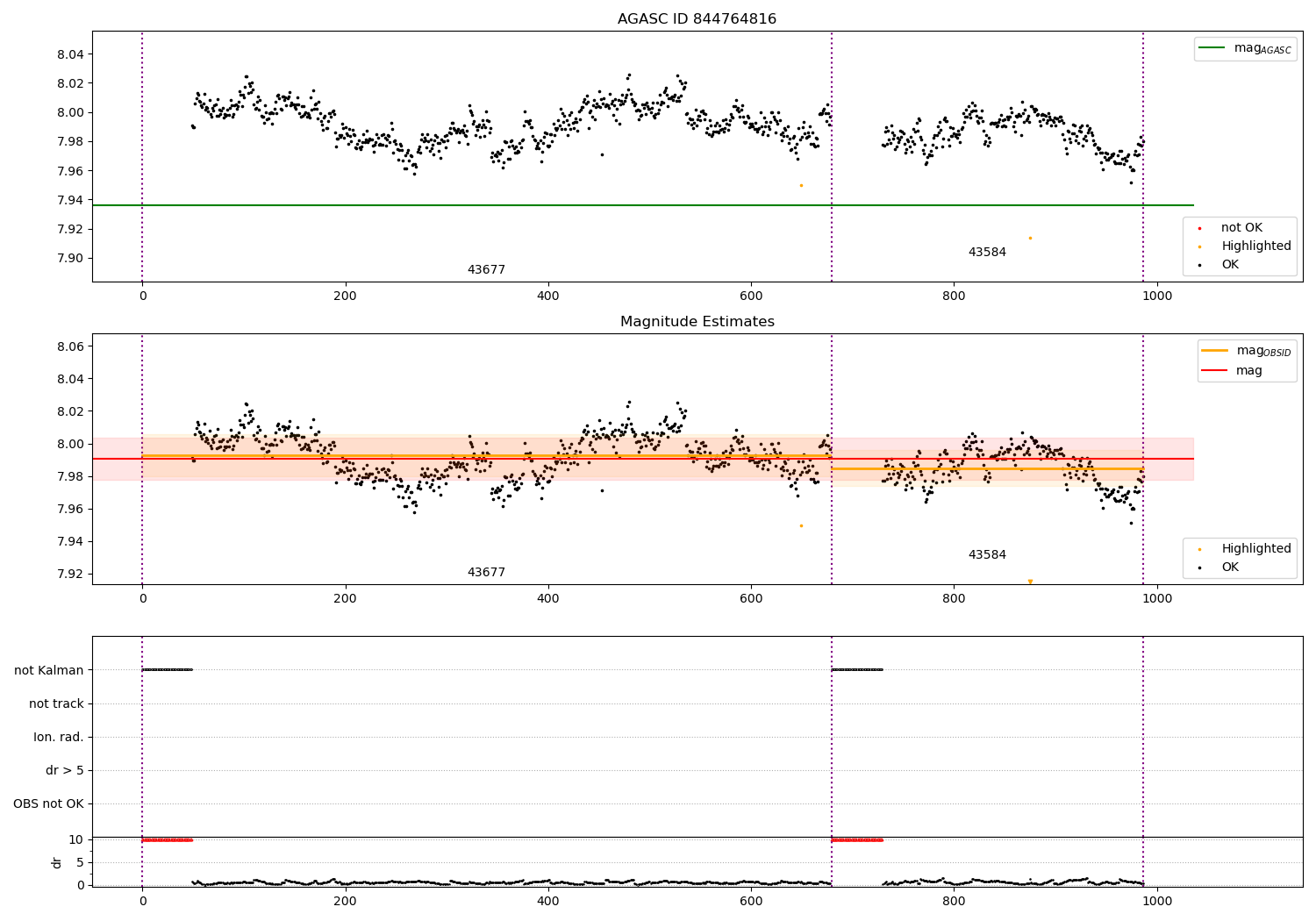Image resolution: width=1316 pixels, height=921 pixels.
Task: Click the orange highlighted point near 7.95 in top plot
Action: pyautogui.click(x=801, y=186)
